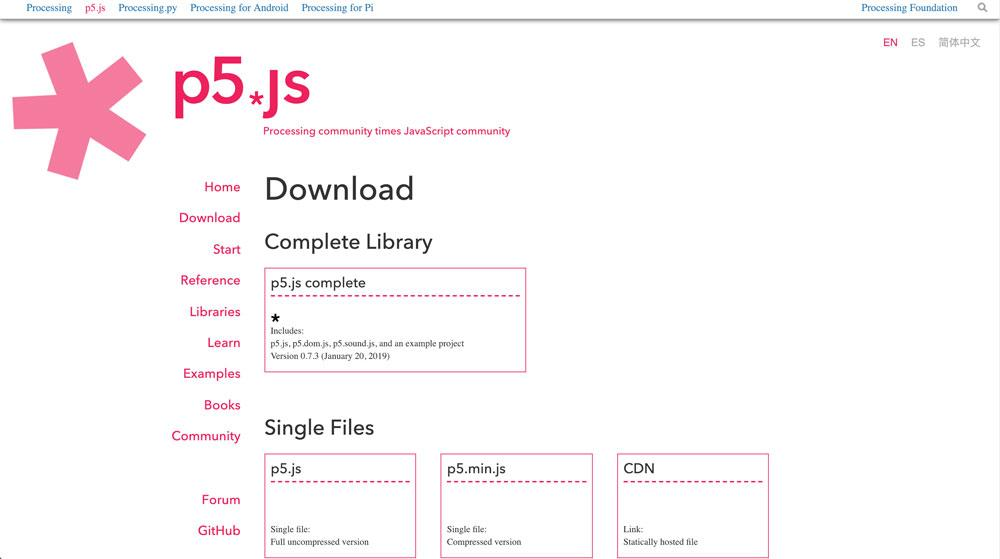Open Books in sidebar
Viewport: 1000px width, 559px height.
point(222,405)
